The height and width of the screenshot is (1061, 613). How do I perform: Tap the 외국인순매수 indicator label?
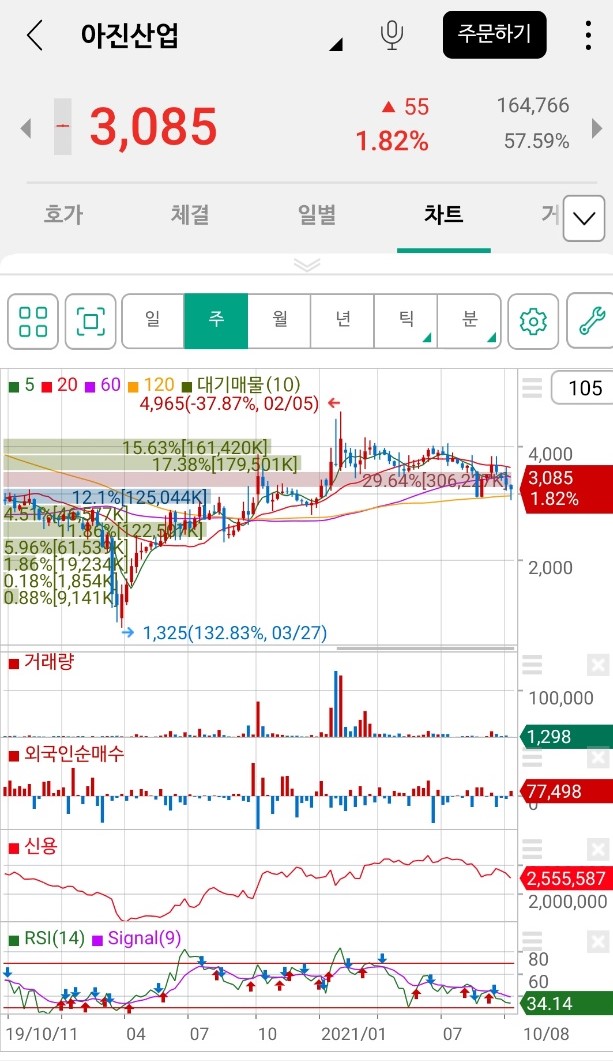click(66, 754)
